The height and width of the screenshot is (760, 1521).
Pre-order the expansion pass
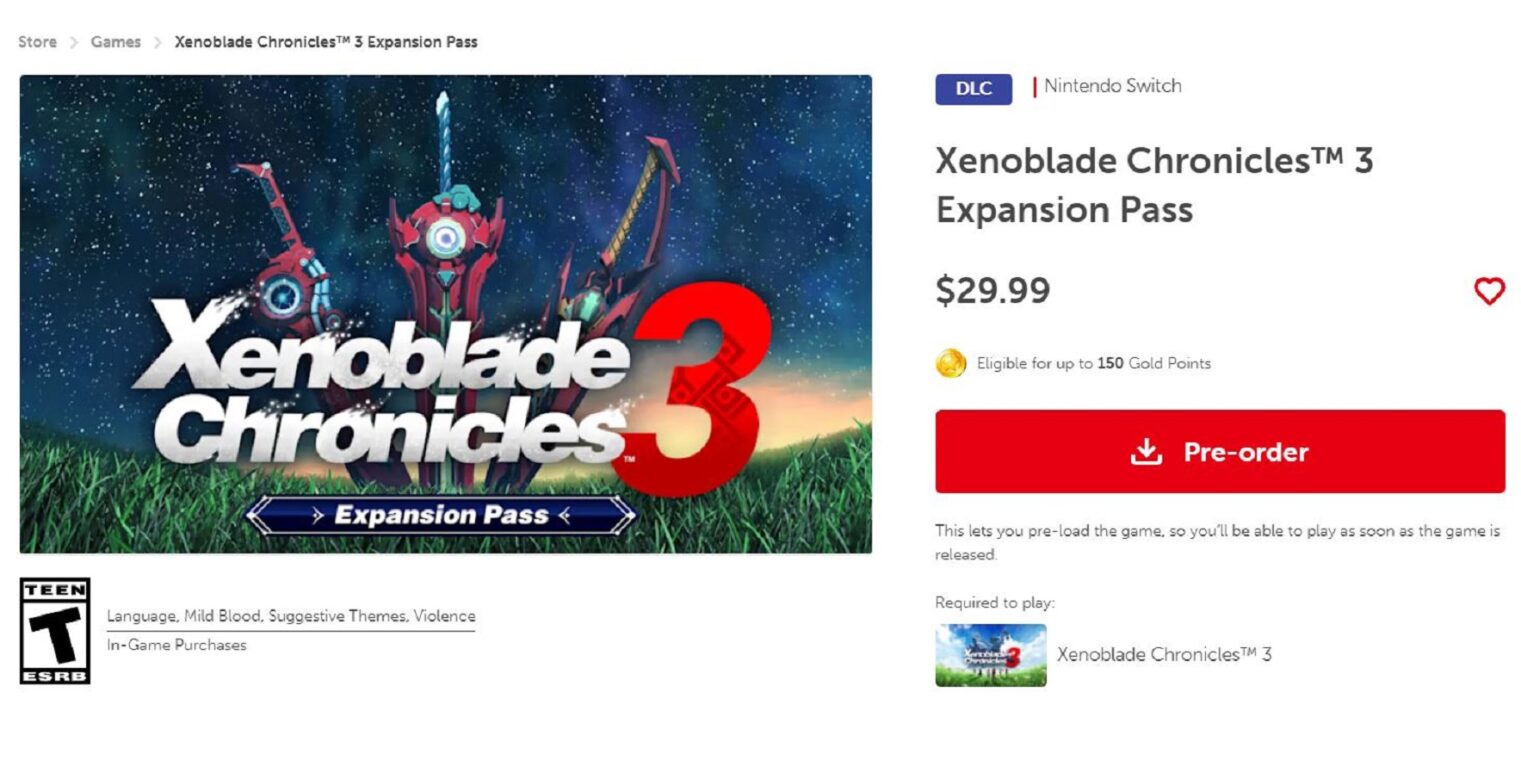pos(1220,451)
